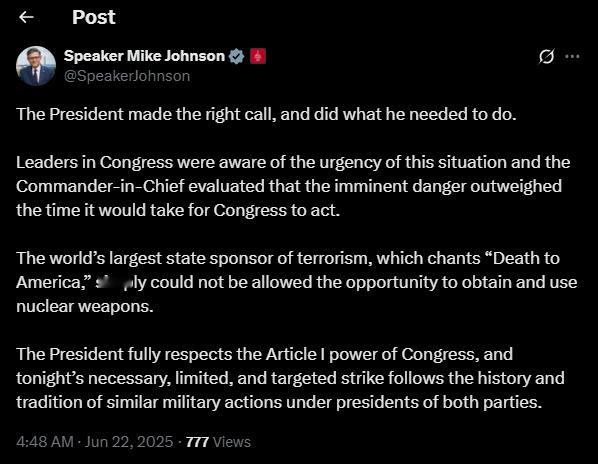The image size is (598, 464).
Task: Click the sentence "The President made the right call"
Action: tap(146, 114)
